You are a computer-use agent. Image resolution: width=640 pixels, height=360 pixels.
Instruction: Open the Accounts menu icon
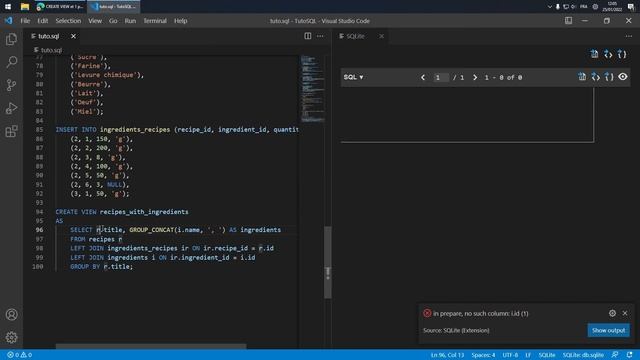[x=11, y=315]
